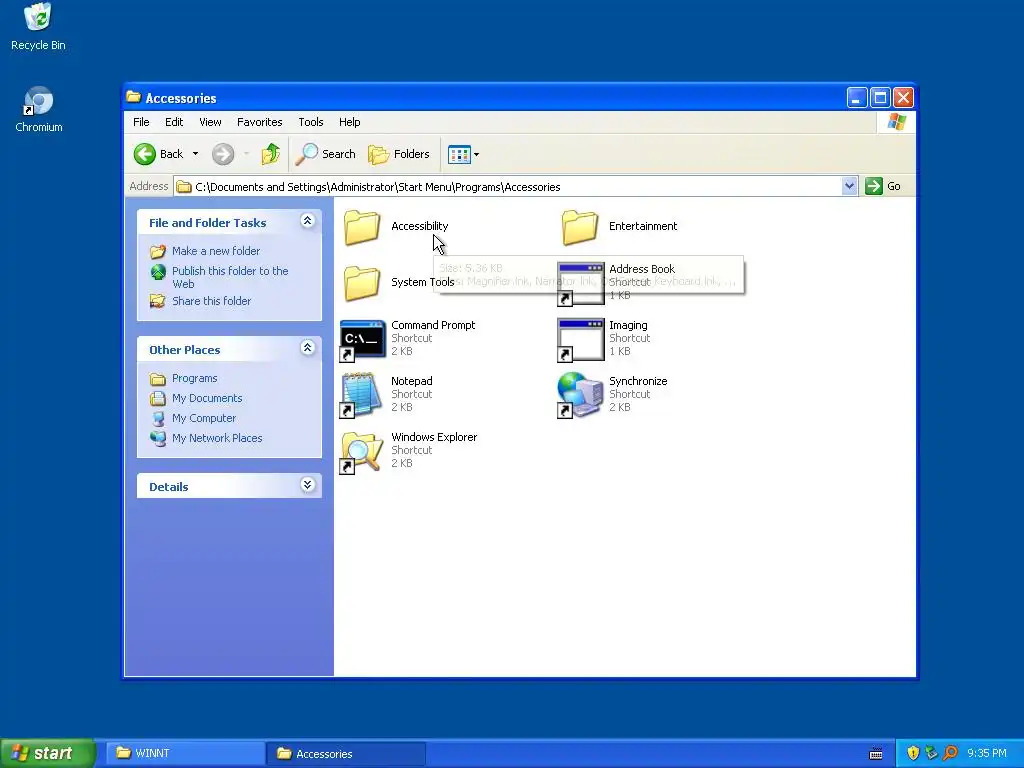This screenshot has width=1024, height=768.
Task: Expand the Details panel
Action: (x=308, y=485)
